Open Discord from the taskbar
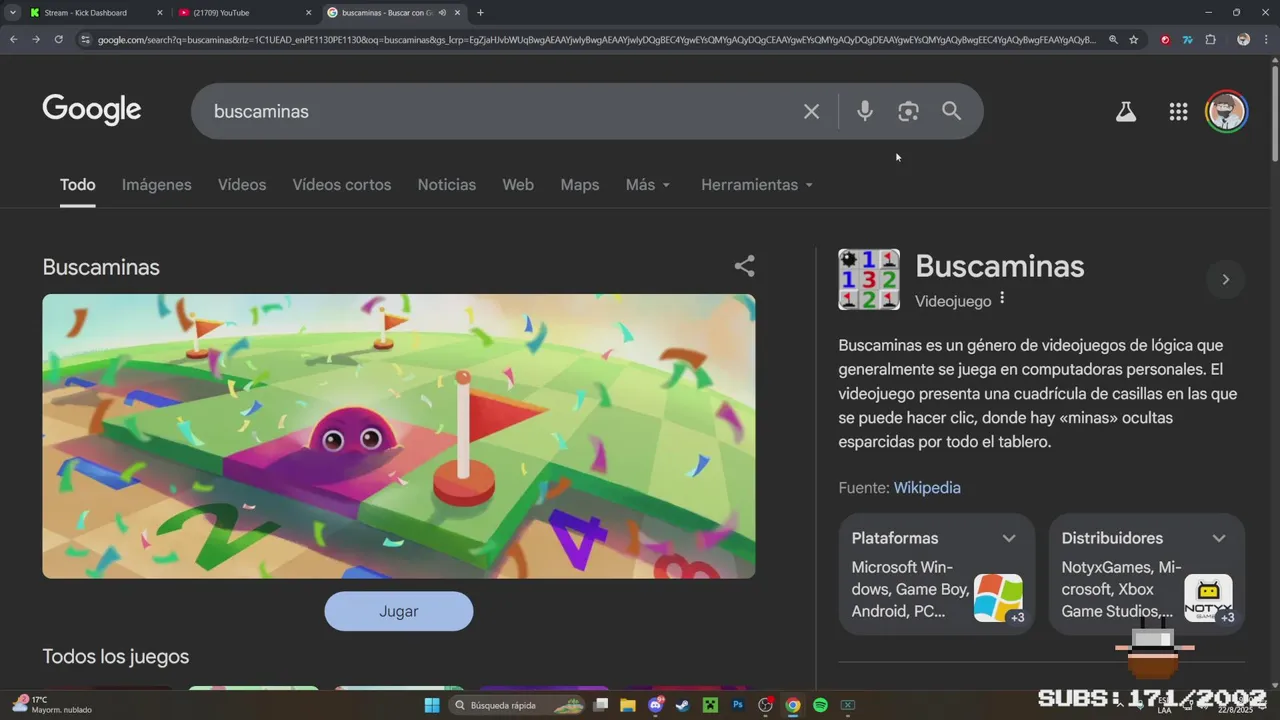Viewport: 1280px width, 720px height. tap(657, 705)
